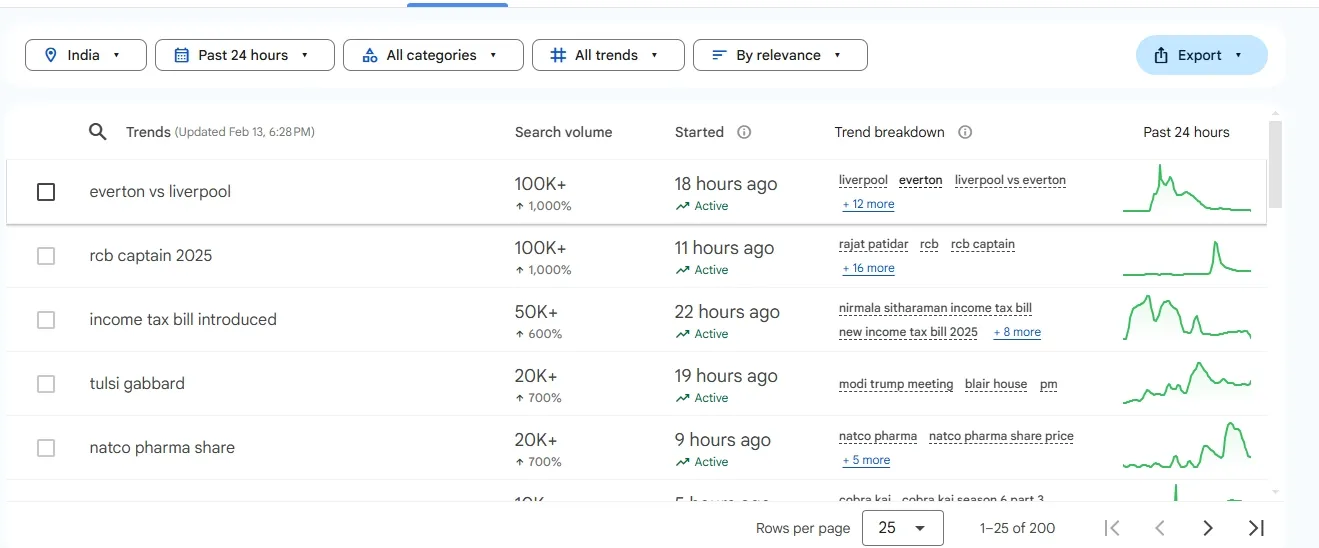Screen dimensions: 1319x548
Task: Jump to the last page of results
Action: tap(1257, 528)
